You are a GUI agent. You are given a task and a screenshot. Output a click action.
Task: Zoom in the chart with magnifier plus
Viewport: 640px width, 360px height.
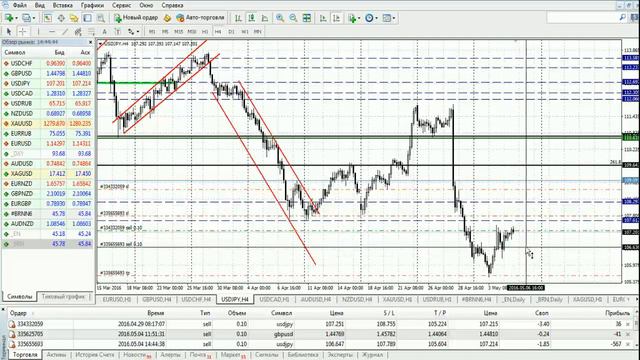tap(280, 18)
